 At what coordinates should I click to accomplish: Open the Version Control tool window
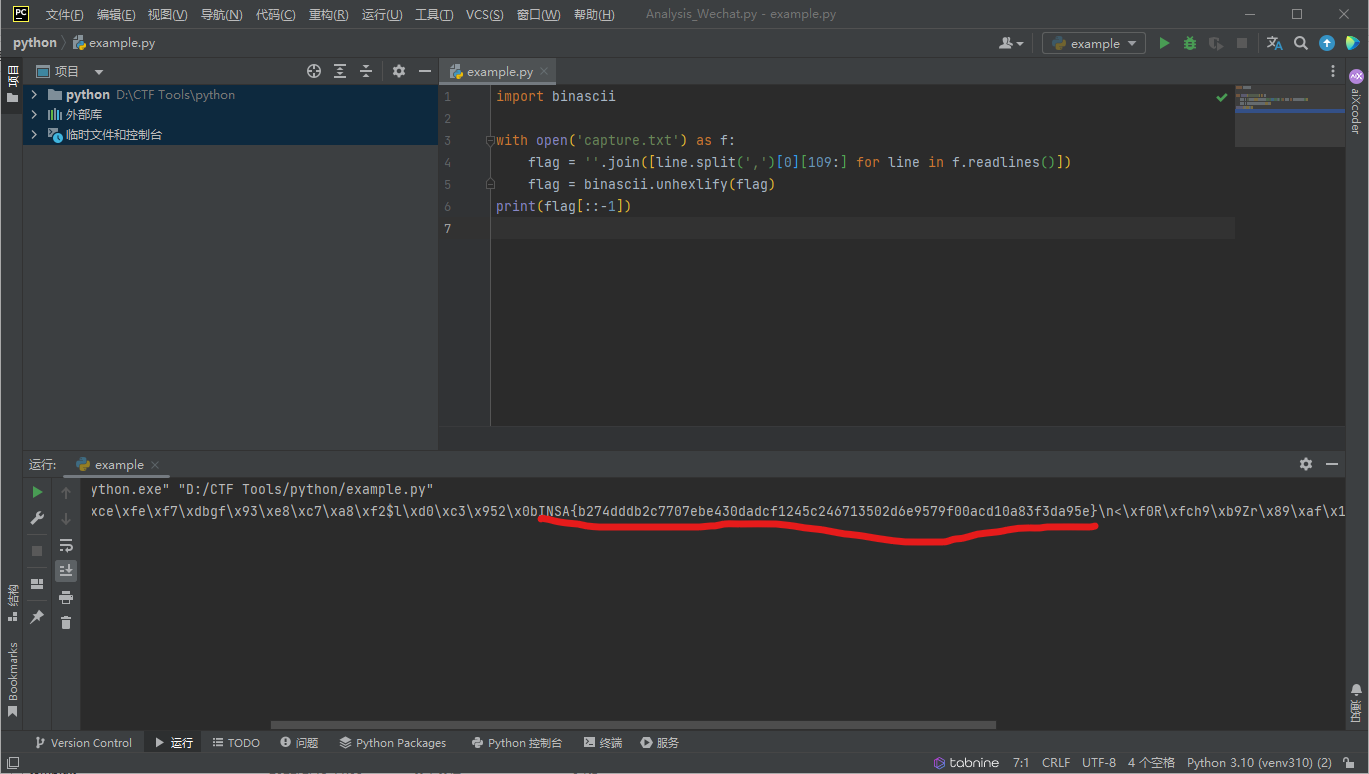tap(83, 742)
